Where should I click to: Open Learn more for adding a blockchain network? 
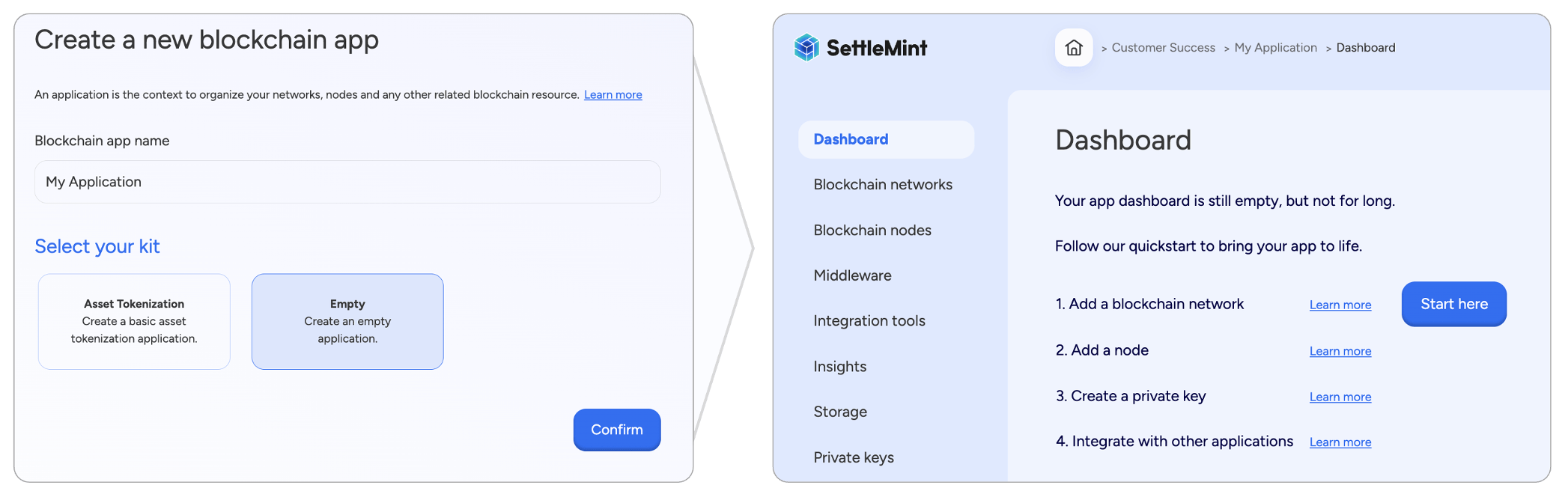1340,305
